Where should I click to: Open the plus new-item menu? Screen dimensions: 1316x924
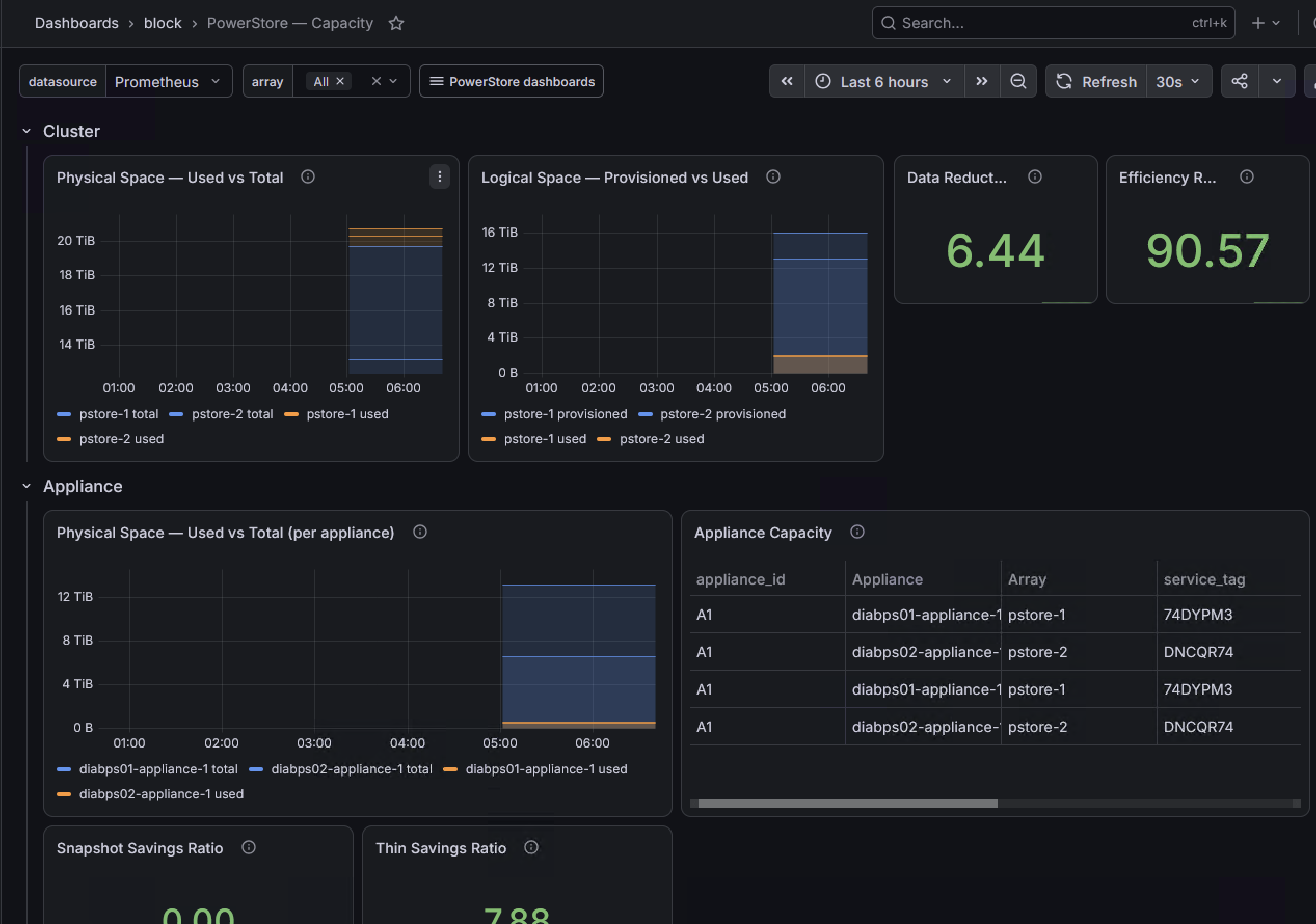1265,23
